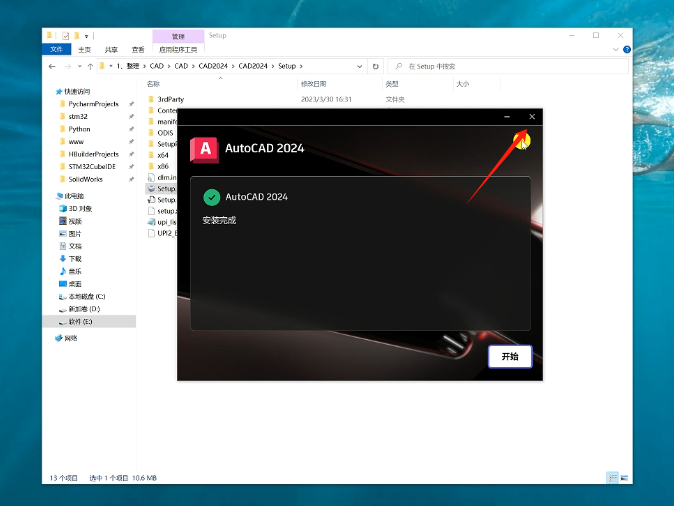Select the manifest folder icon
The width and height of the screenshot is (674, 506).
pyautogui.click(x=151, y=121)
